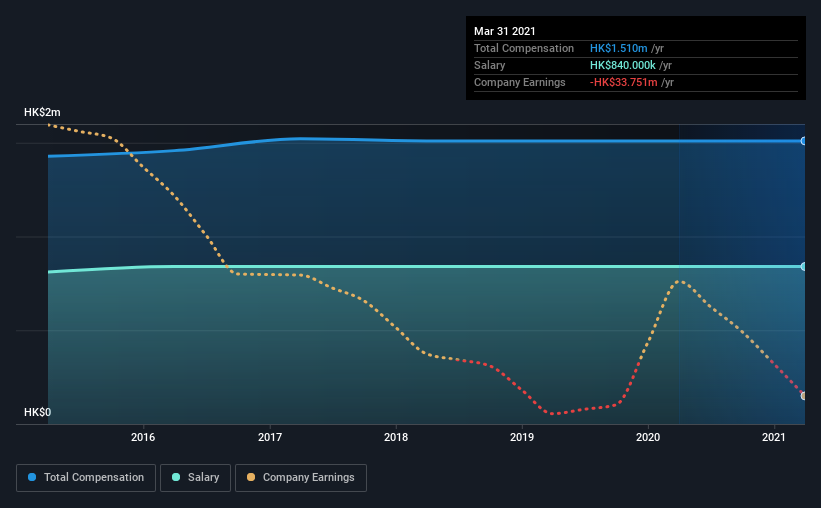The height and width of the screenshot is (508, 821).
Task: Select the blue endpoint marker on Total Compensation line
Action: point(803,141)
